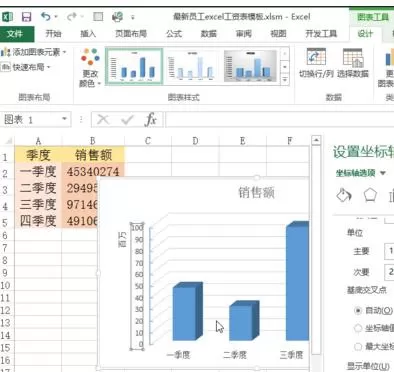Select column B header

(x=93, y=141)
